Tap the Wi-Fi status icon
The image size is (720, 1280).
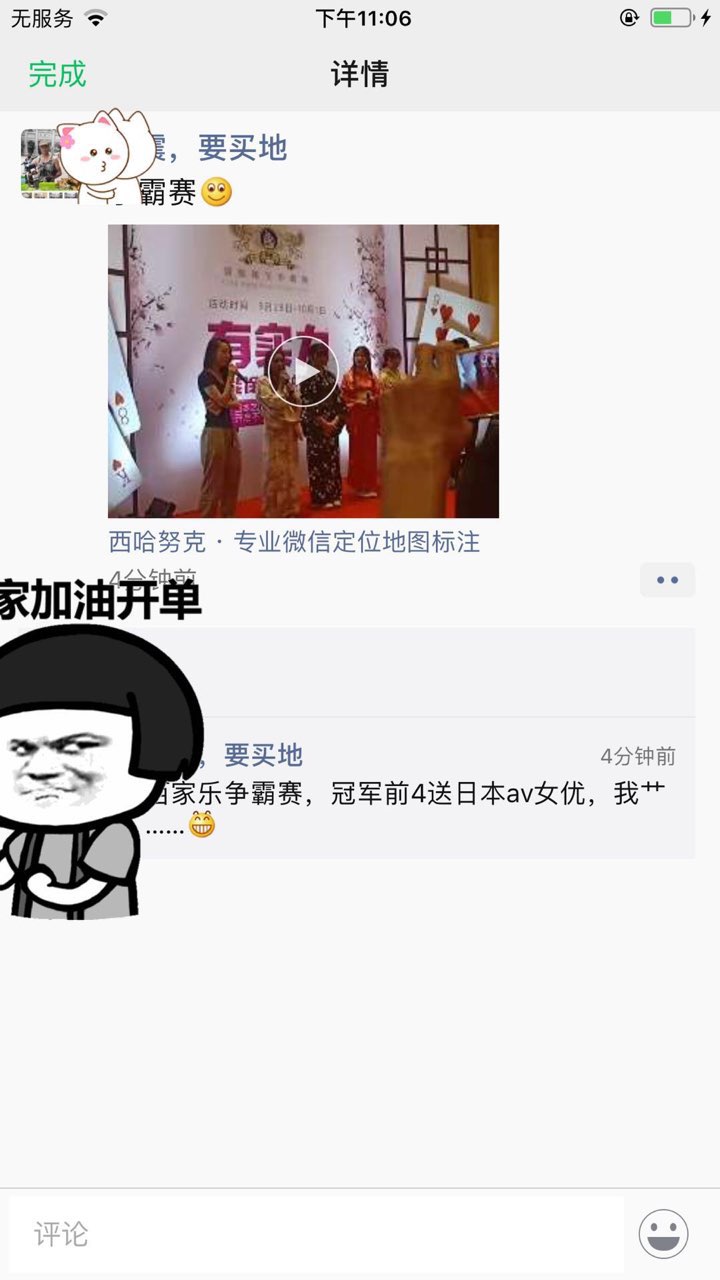pyautogui.click(x=95, y=18)
